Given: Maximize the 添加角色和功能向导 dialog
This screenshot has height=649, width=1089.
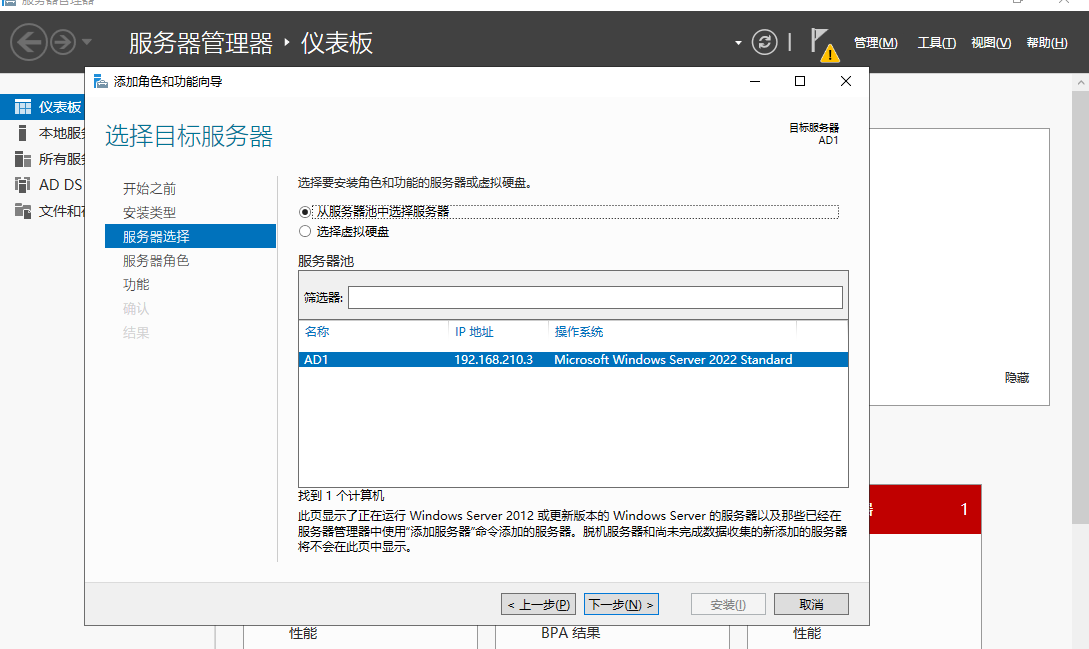Looking at the screenshot, I should (800, 81).
